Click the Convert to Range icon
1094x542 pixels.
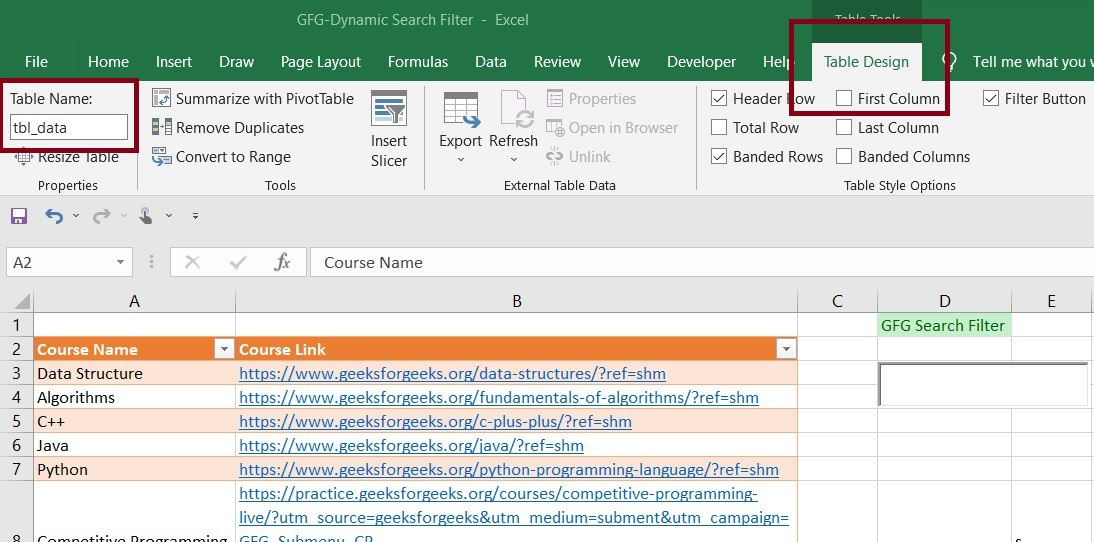(x=161, y=157)
